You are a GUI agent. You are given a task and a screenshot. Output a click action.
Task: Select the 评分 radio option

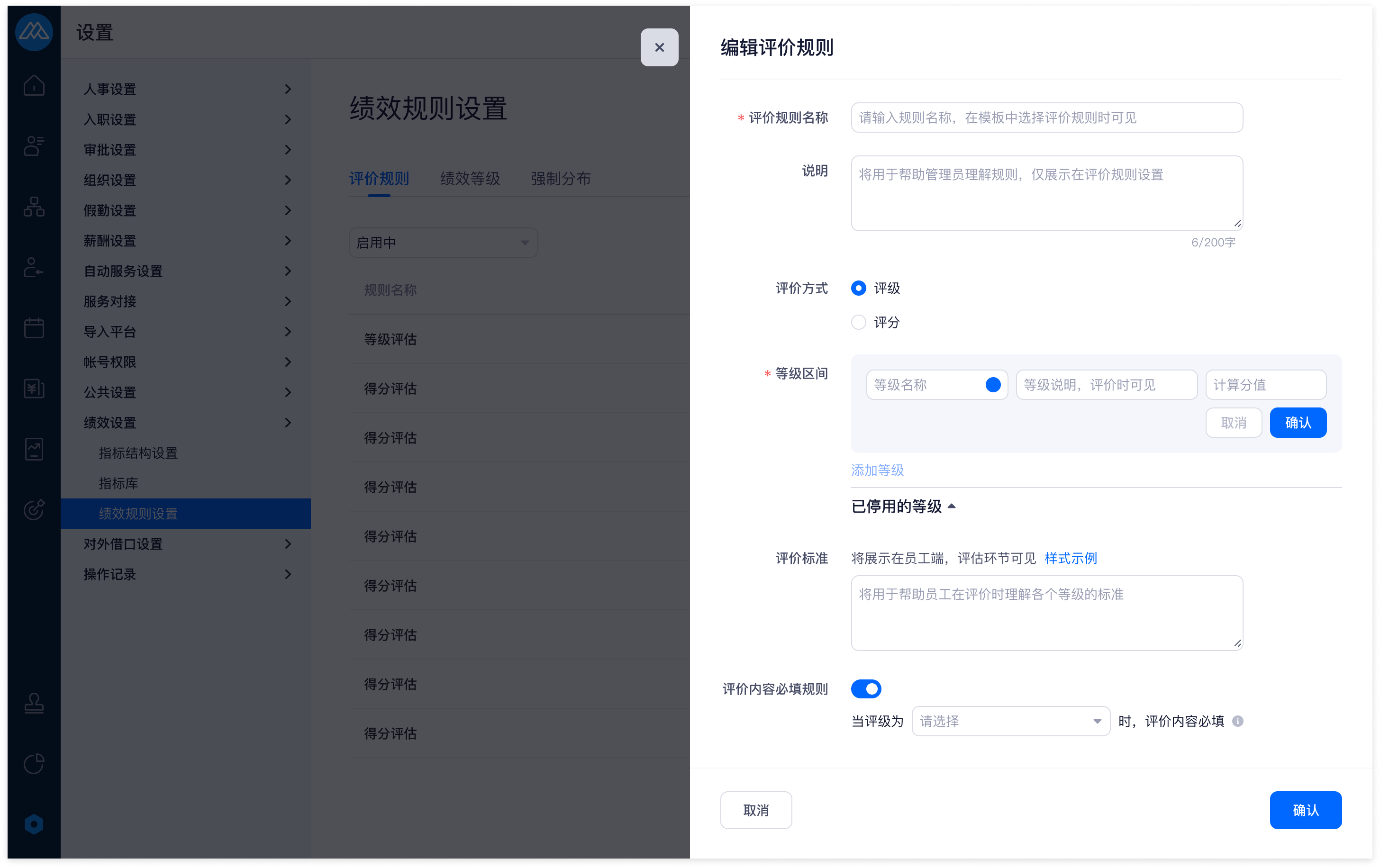pos(858,323)
